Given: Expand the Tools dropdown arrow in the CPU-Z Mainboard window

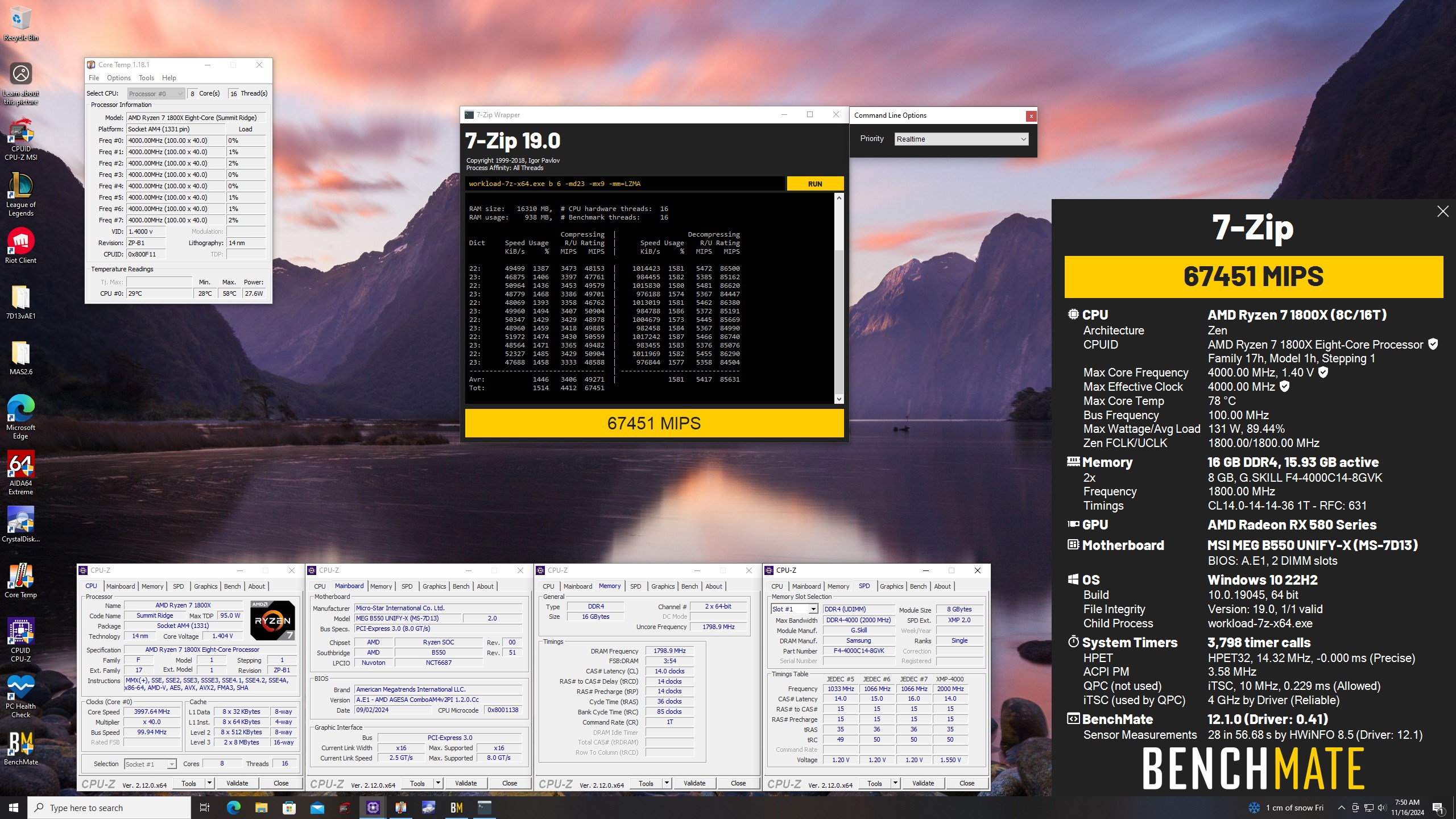Looking at the screenshot, I should coord(438,783).
